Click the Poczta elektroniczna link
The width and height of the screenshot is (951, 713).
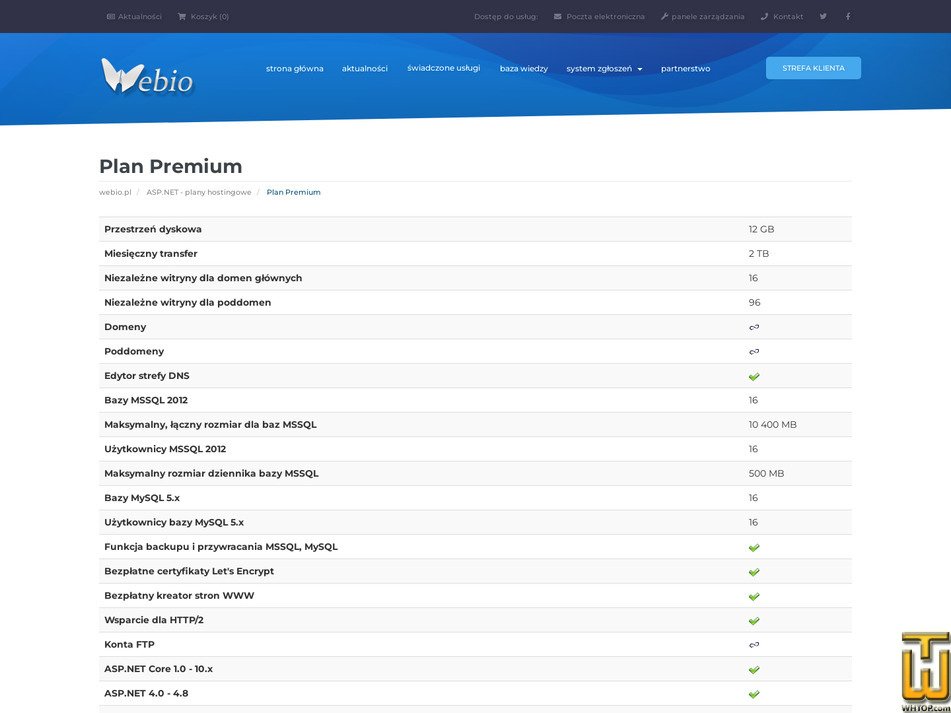point(599,16)
